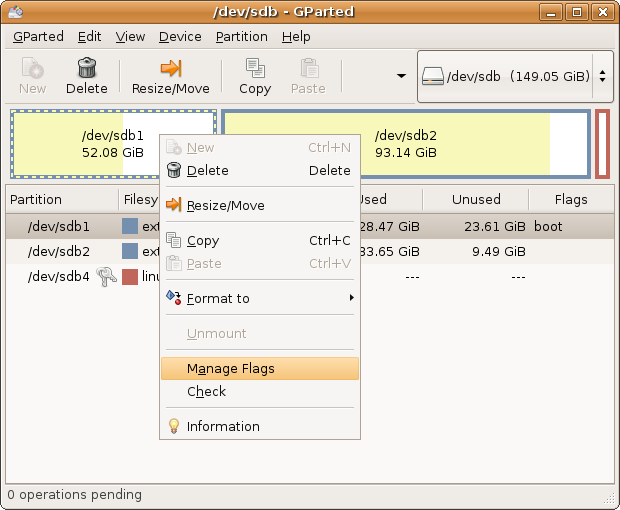Click the Unused column header

click(x=476, y=199)
